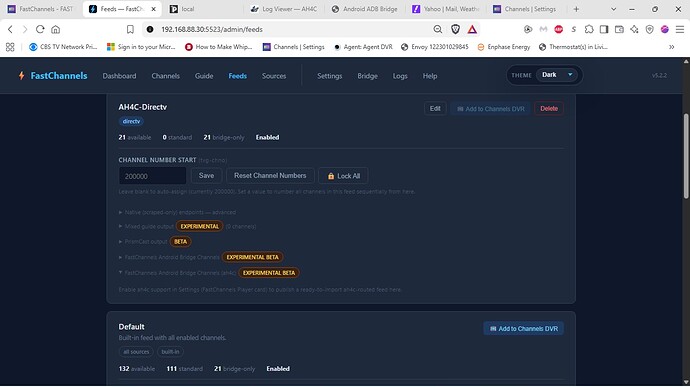Screen dimensions: 690x387
Task: Open Brave Shields lion icon
Action: pyautogui.click(x=455, y=29)
